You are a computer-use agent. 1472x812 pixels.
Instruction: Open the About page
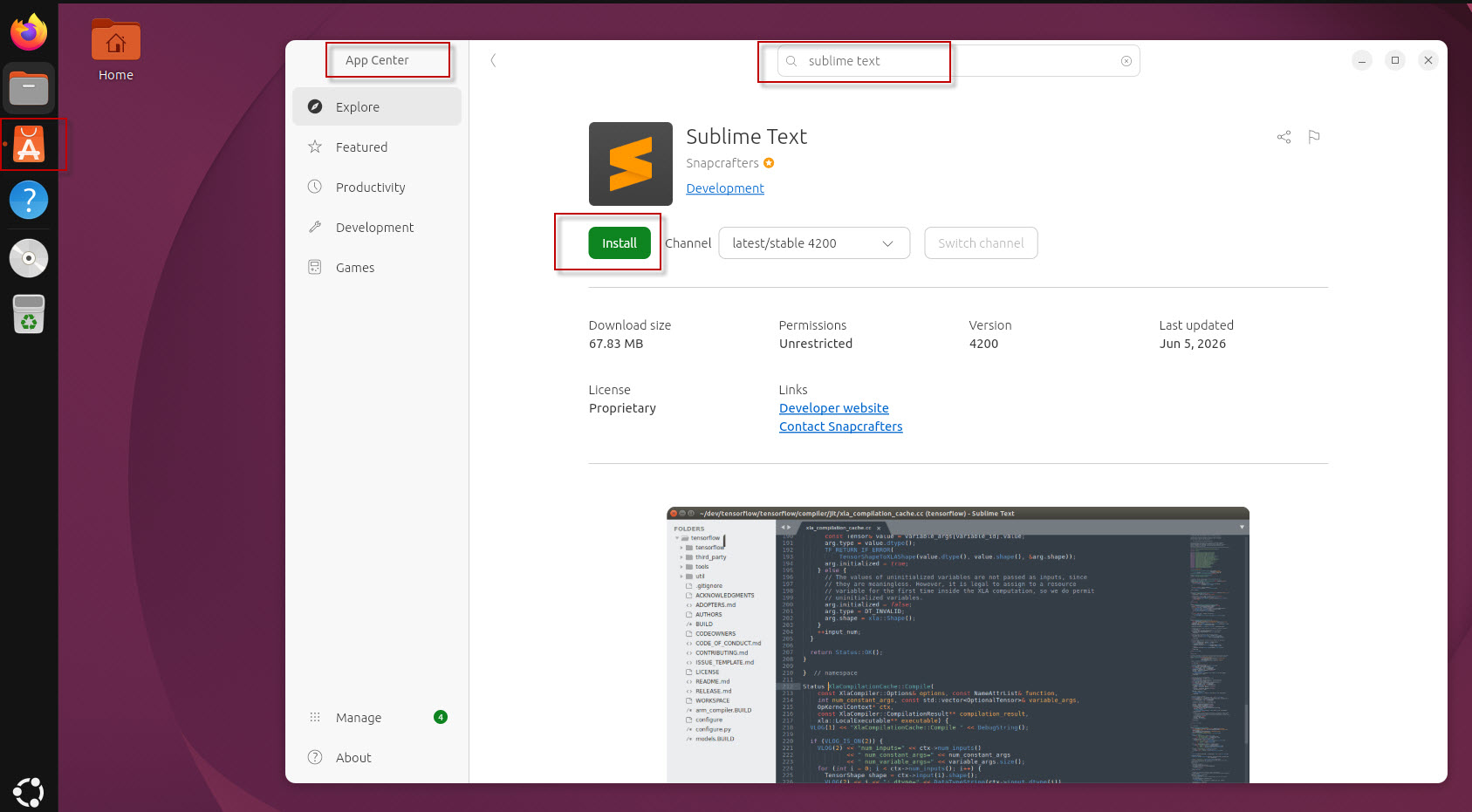[x=377, y=757]
